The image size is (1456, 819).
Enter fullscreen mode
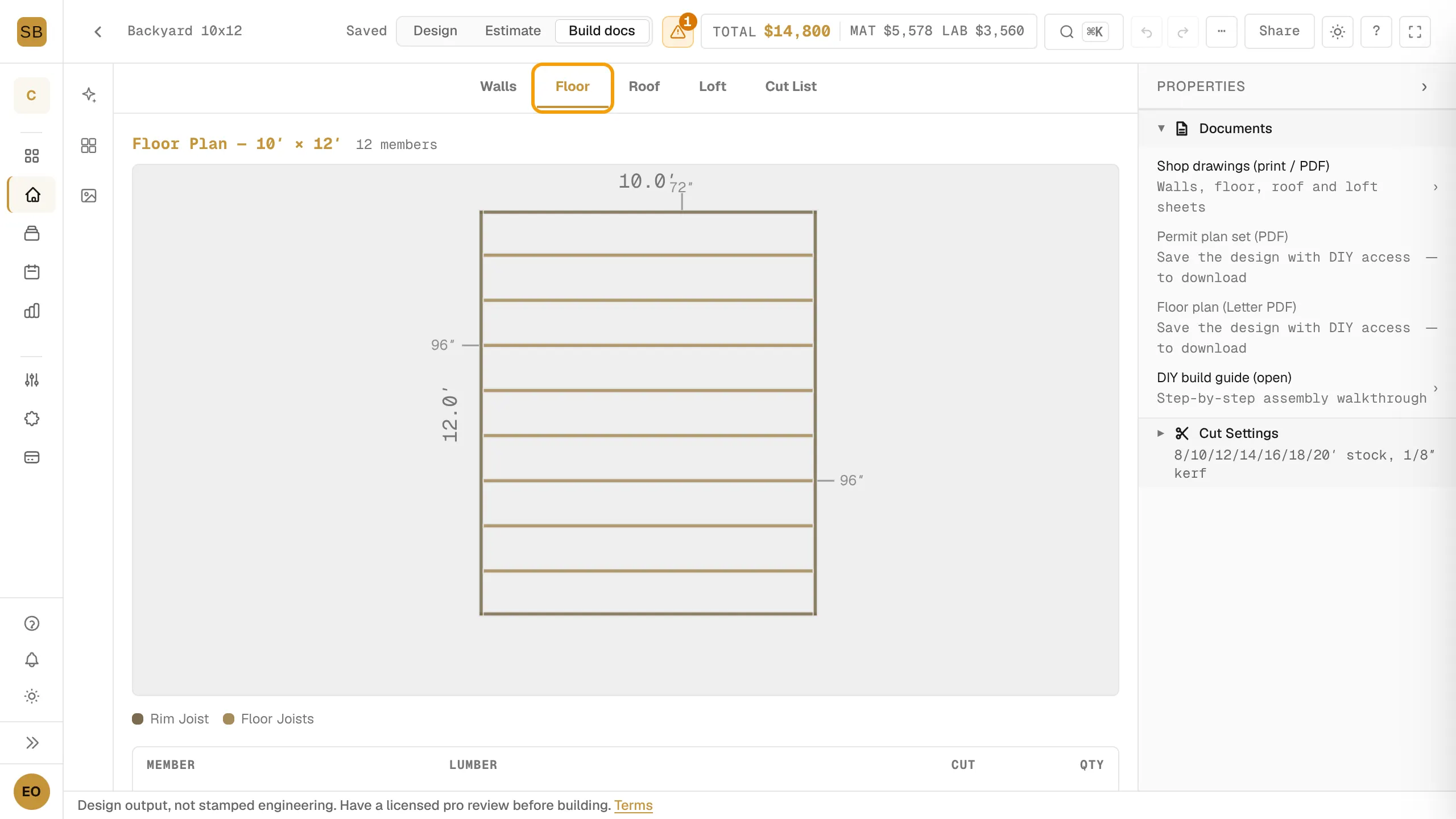1415,32
